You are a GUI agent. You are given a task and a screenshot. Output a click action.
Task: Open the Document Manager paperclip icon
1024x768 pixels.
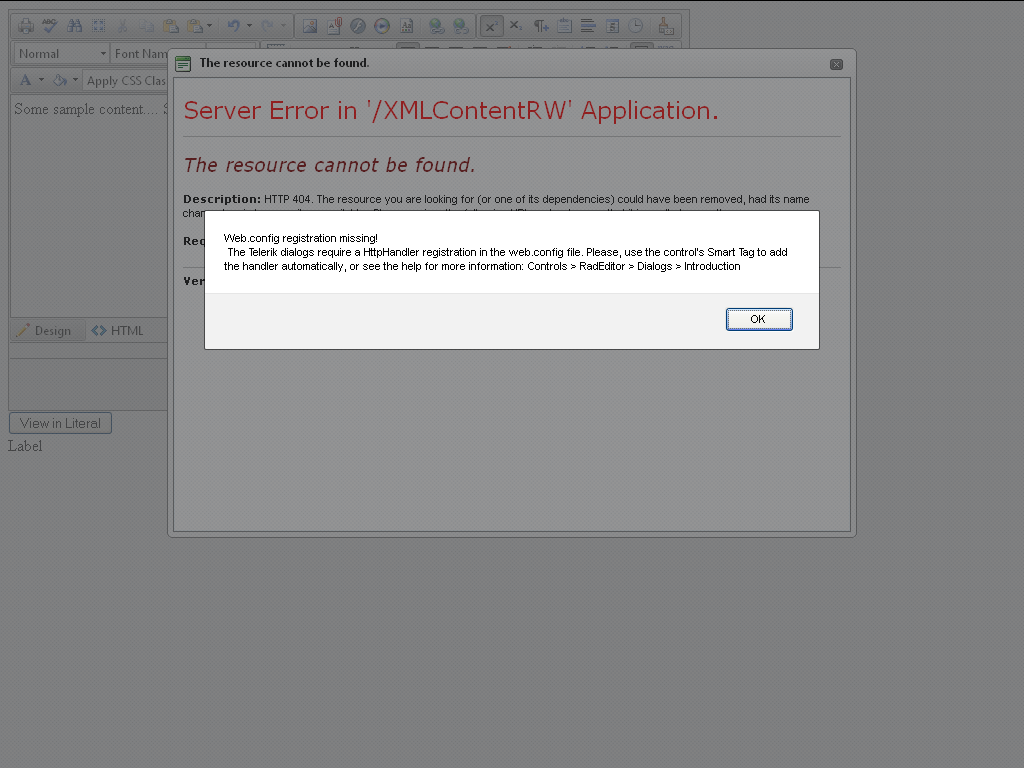(334, 26)
